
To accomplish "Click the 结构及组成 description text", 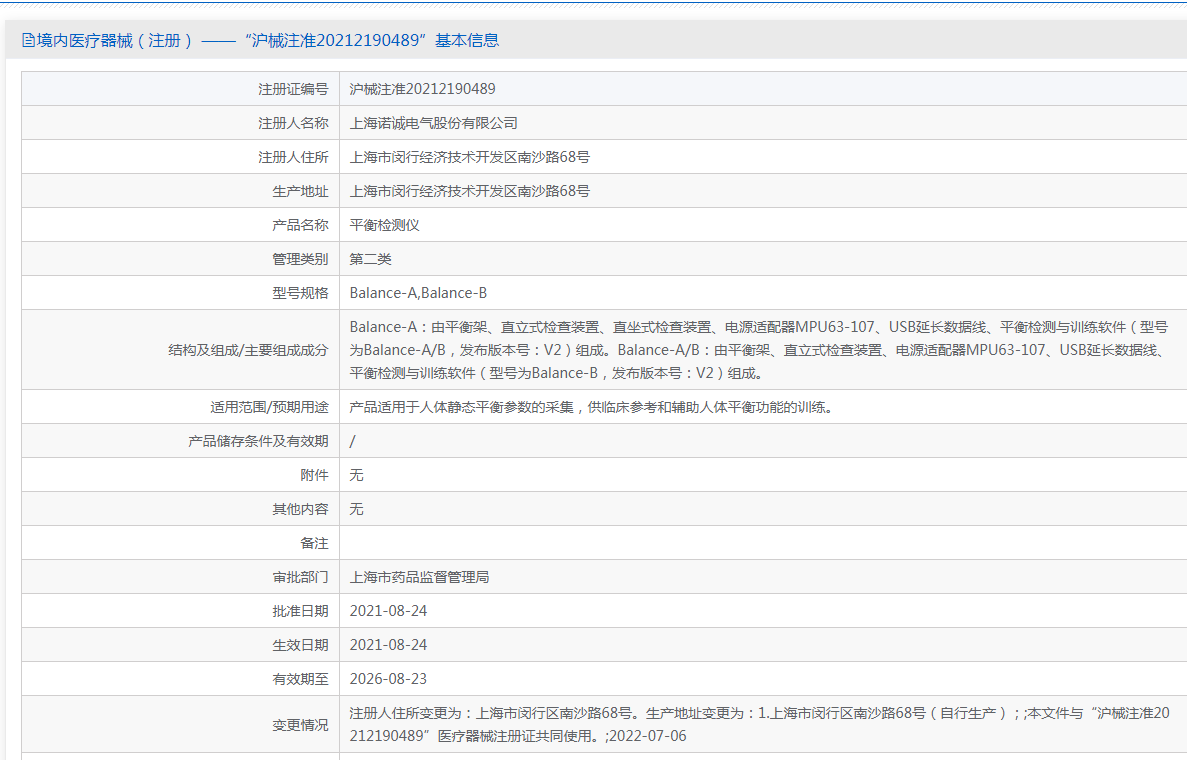I will tap(758, 350).
